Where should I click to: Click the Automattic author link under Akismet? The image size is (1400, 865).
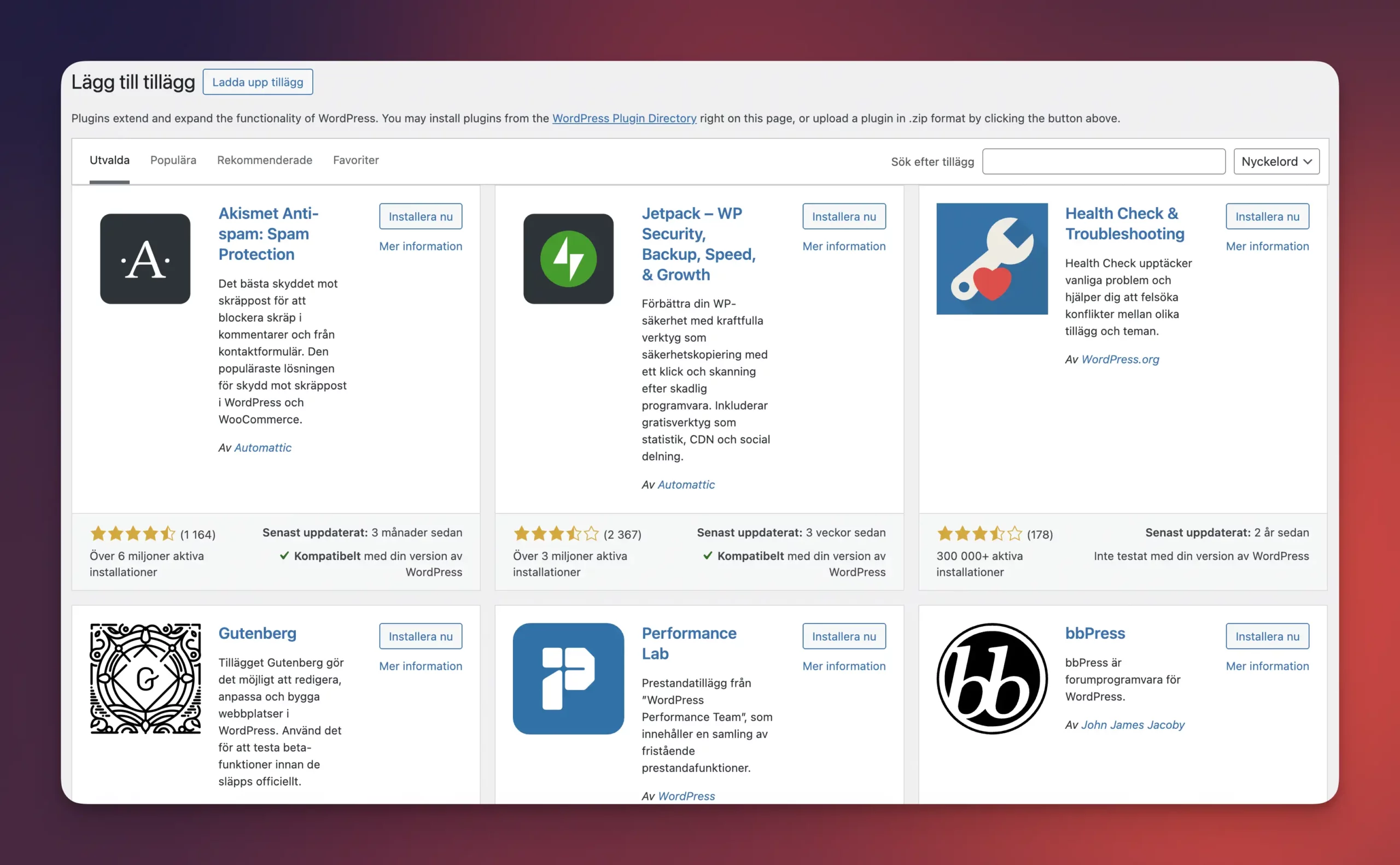tap(262, 447)
